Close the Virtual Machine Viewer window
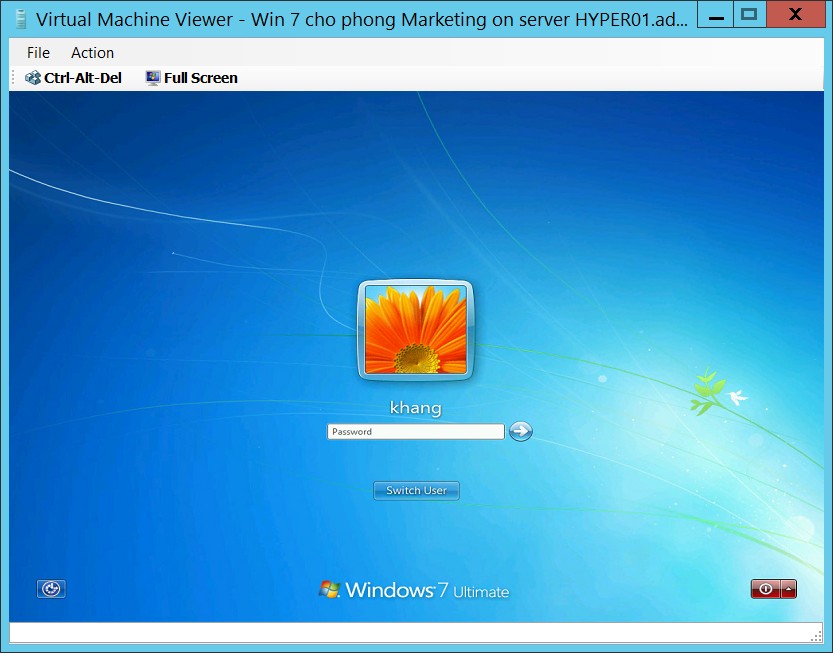 (795, 14)
